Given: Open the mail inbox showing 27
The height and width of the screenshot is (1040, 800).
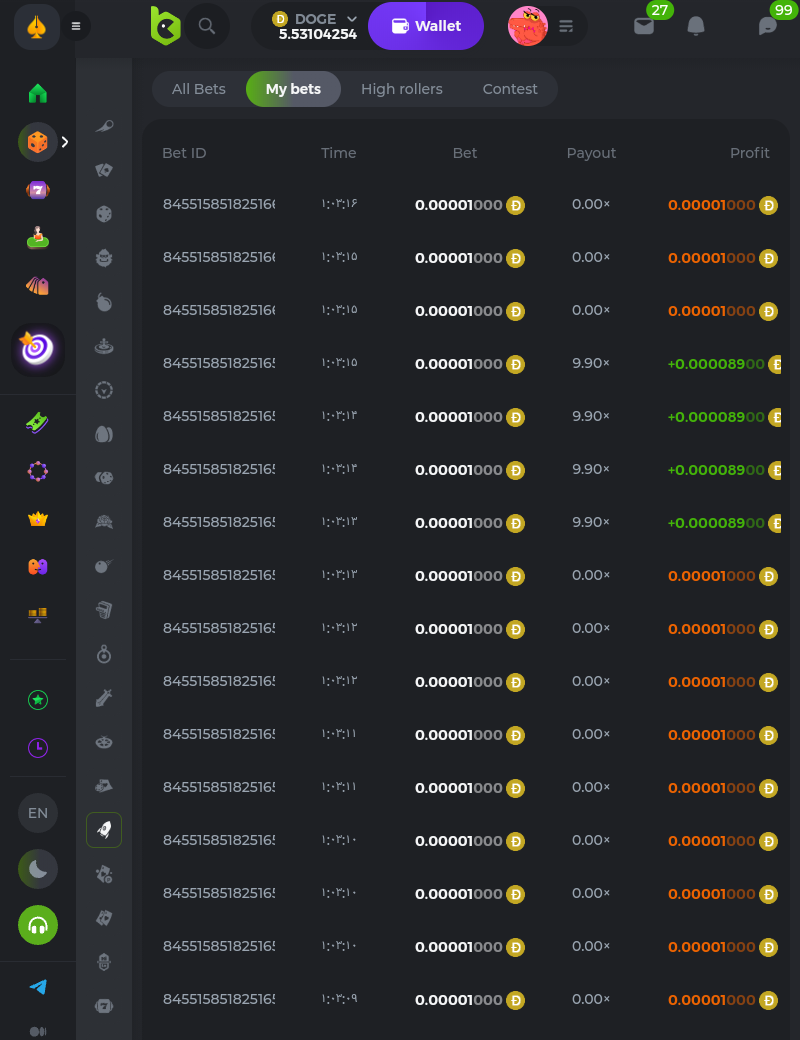Looking at the screenshot, I should click(x=644, y=27).
